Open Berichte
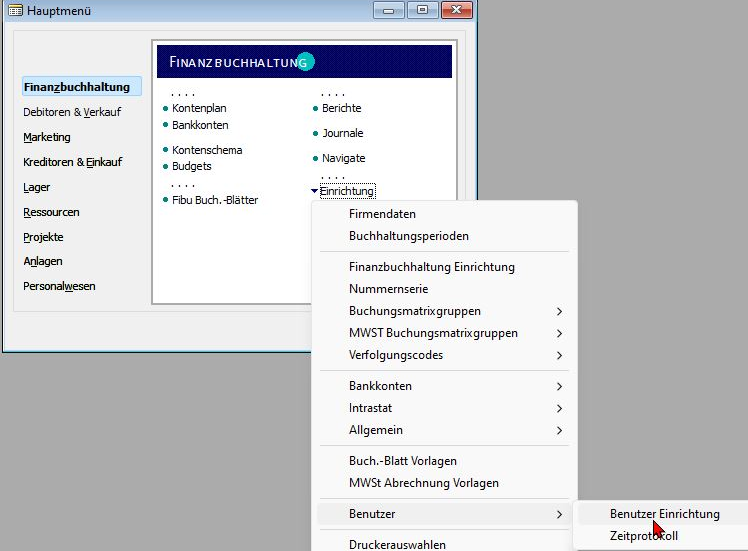The height and width of the screenshot is (551, 748). [342, 108]
